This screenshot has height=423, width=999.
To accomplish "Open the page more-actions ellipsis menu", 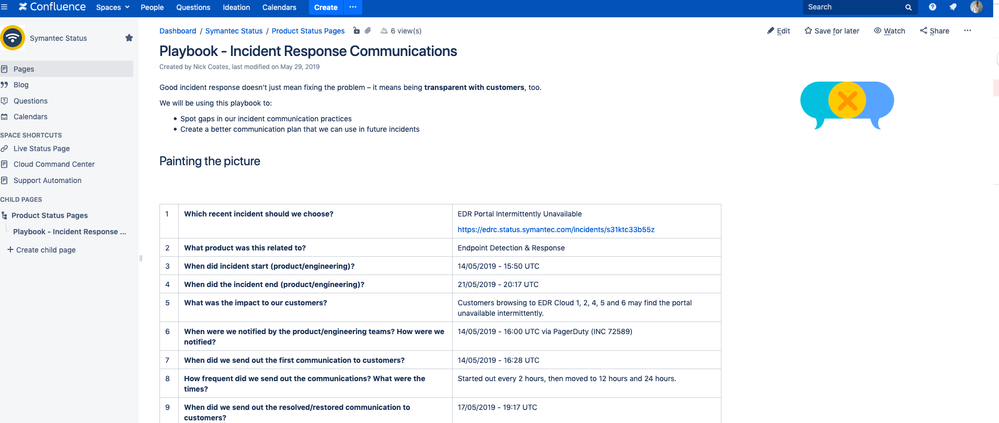I will 968,30.
